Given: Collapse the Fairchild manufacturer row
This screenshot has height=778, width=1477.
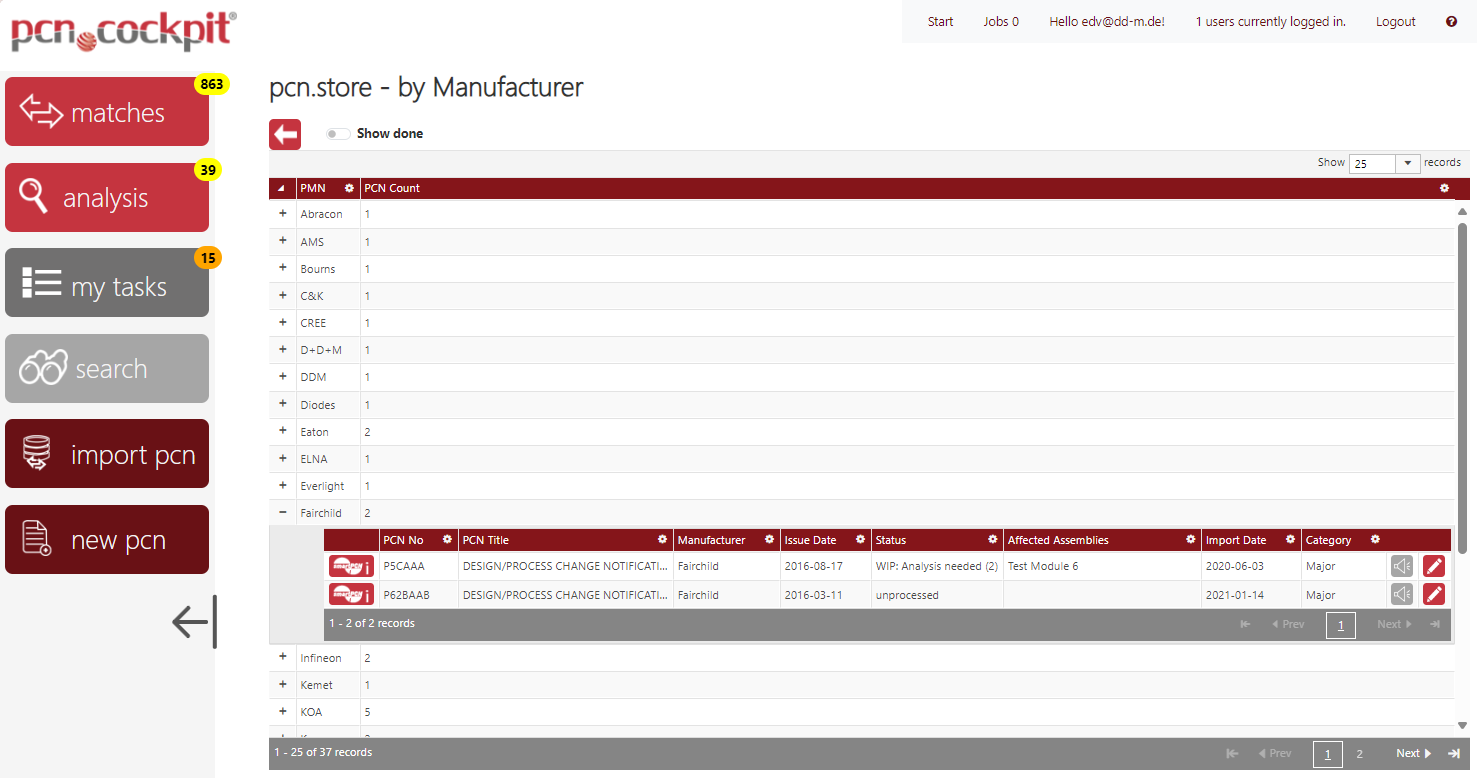Looking at the screenshot, I should 282,512.
